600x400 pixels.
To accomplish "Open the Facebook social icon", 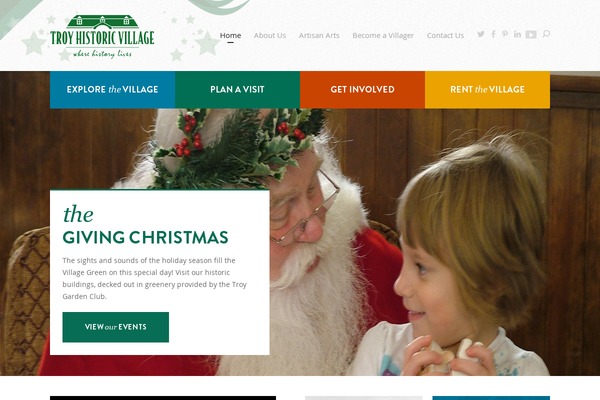I will (494, 34).
